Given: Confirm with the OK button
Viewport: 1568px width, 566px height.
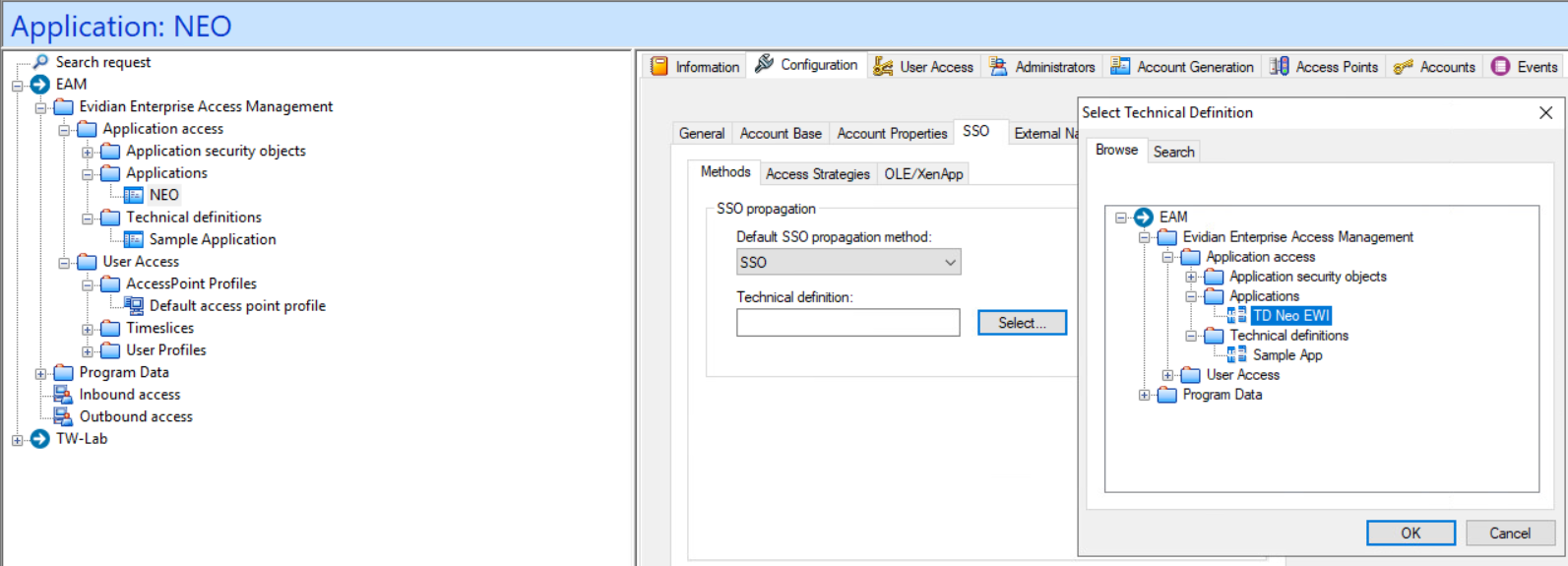Looking at the screenshot, I should coord(1411,533).
